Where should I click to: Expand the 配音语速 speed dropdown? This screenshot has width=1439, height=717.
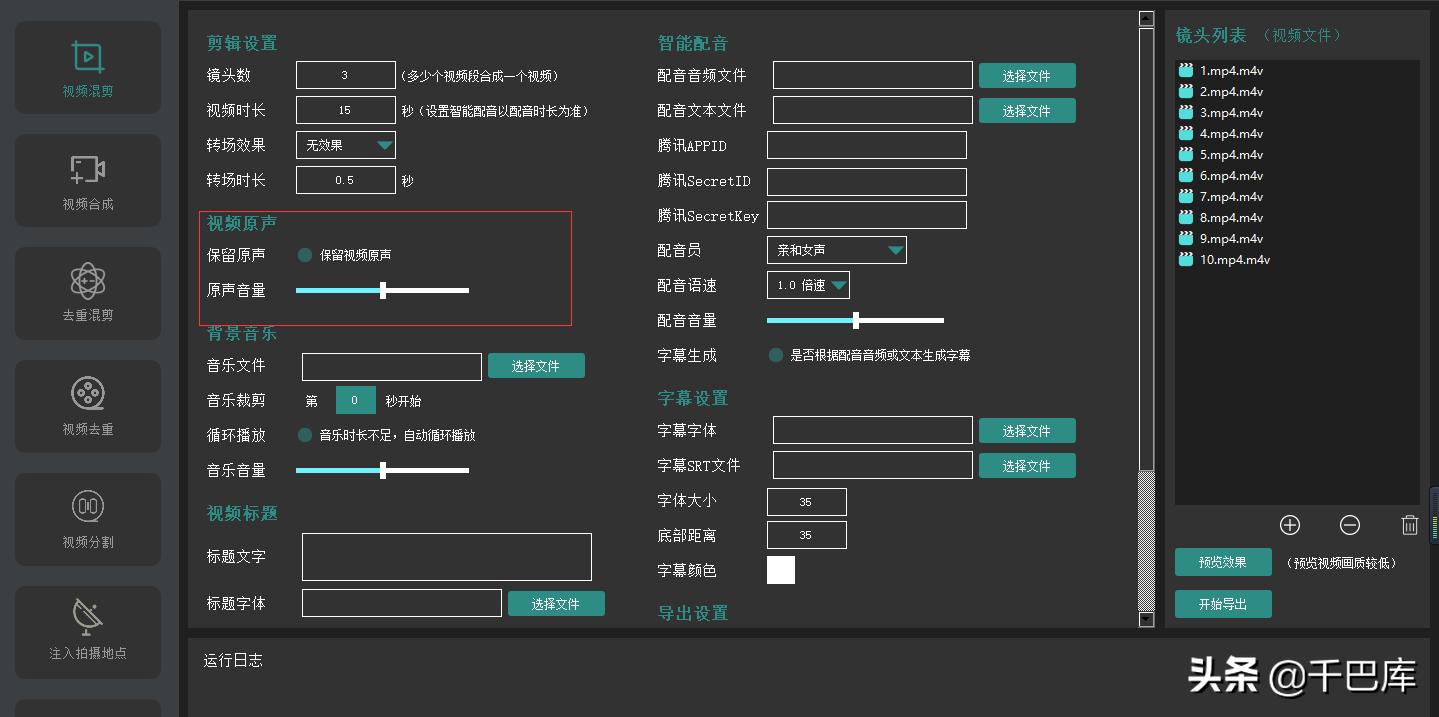tap(808, 284)
